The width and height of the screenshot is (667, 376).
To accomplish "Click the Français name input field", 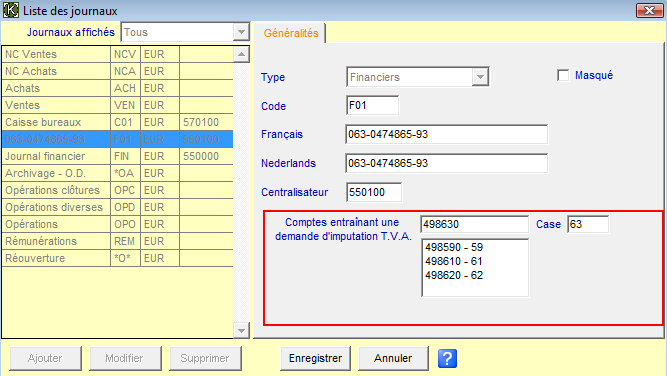I will pos(447,134).
